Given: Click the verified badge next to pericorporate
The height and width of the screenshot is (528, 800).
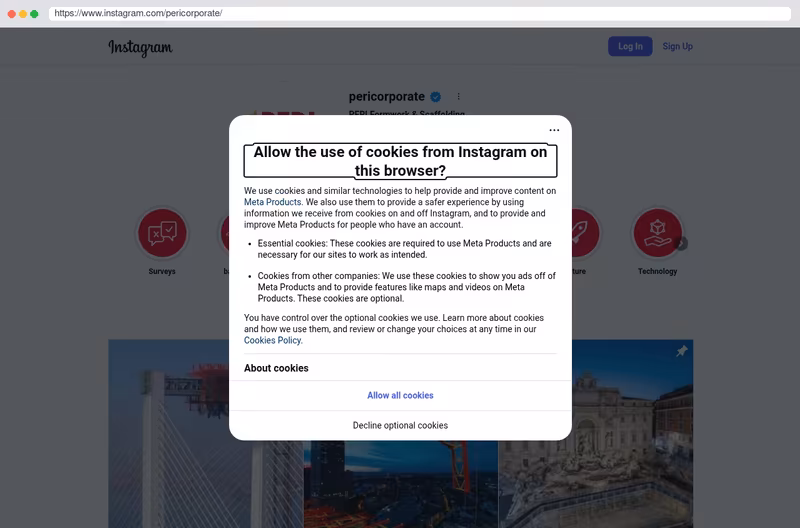Looking at the screenshot, I should click(436, 96).
